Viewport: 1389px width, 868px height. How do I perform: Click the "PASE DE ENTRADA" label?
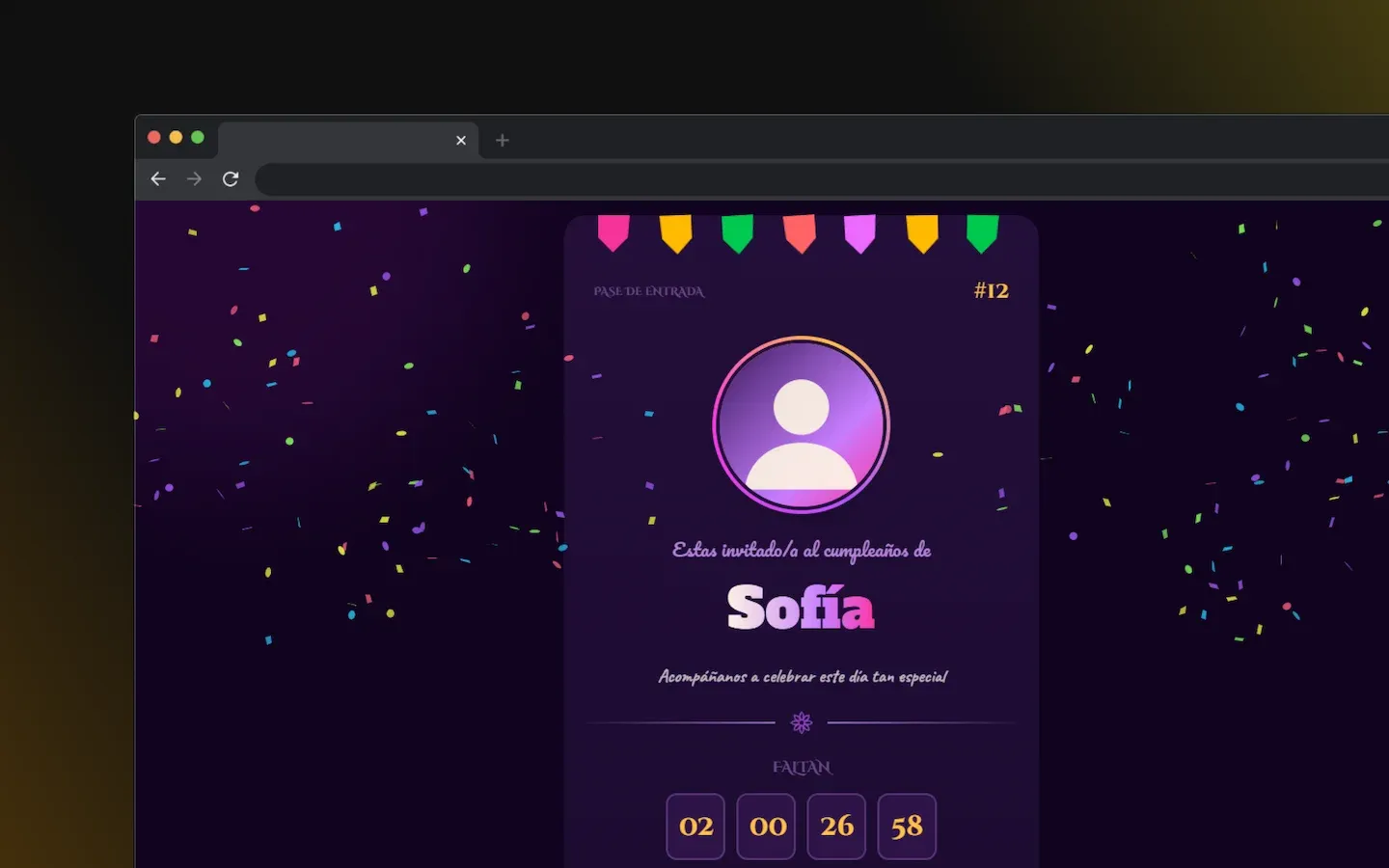[649, 291]
